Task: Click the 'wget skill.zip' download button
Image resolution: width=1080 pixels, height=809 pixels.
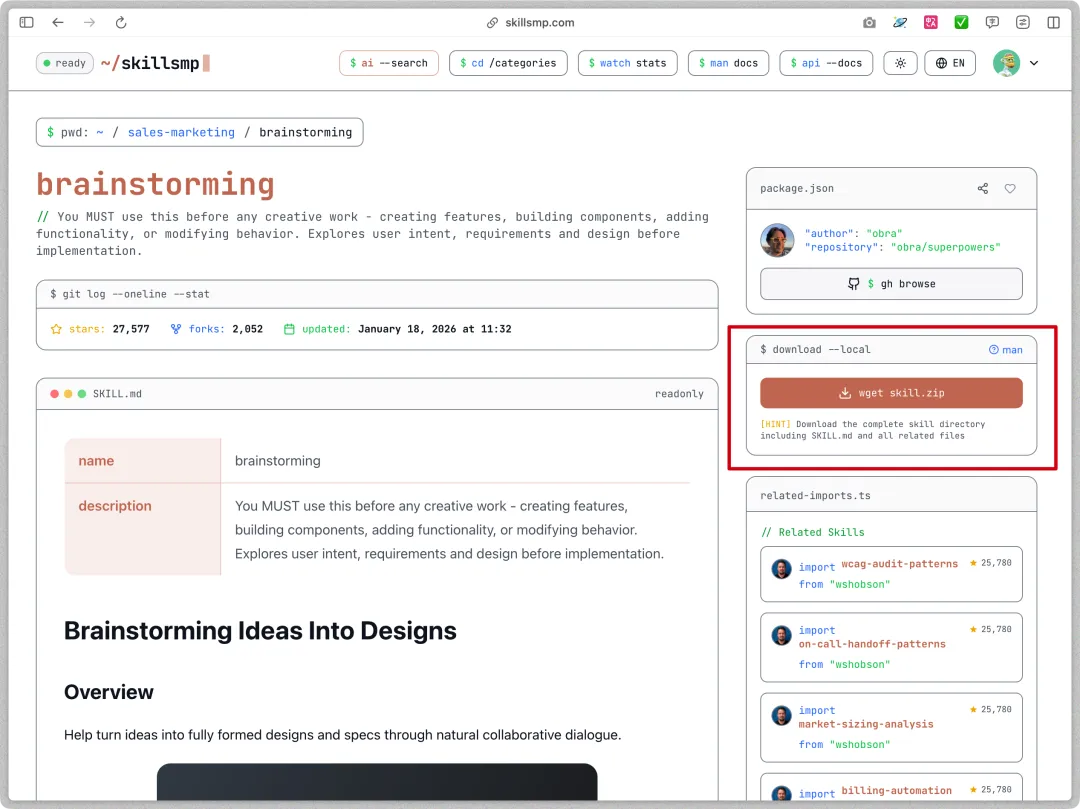Action: [x=891, y=393]
